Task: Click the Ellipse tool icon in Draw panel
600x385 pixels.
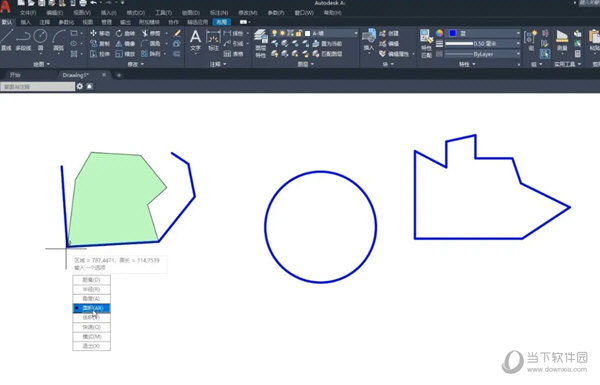Action: [74, 44]
